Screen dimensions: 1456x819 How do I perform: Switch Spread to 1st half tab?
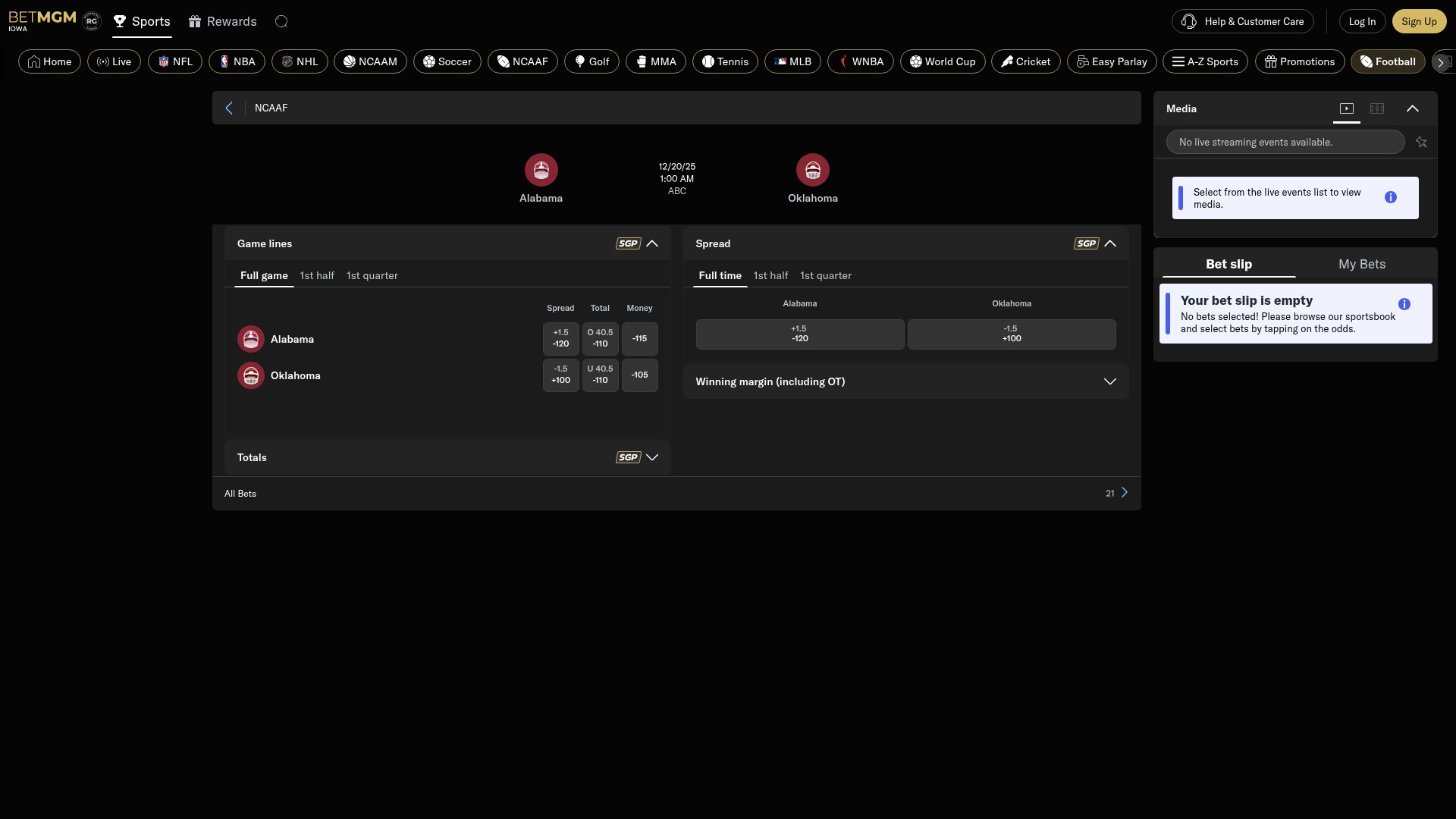coord(770,275)
